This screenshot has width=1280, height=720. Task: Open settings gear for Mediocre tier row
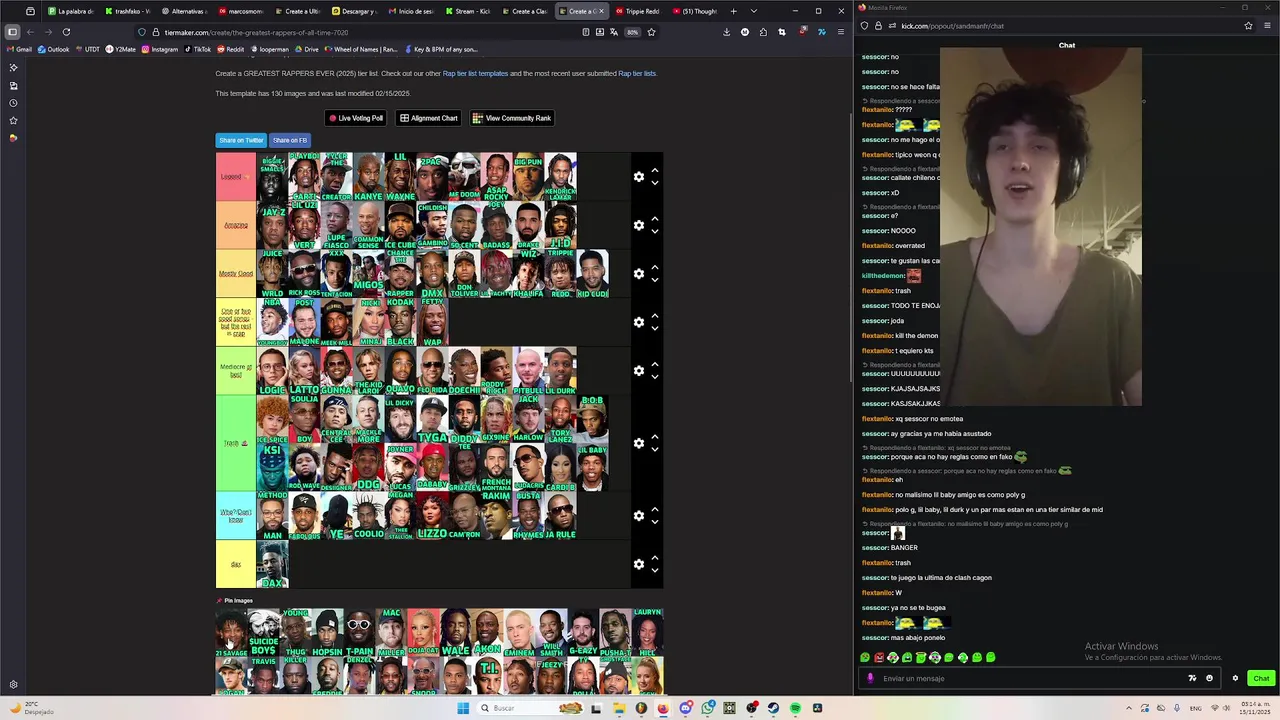tap(639, 371)
